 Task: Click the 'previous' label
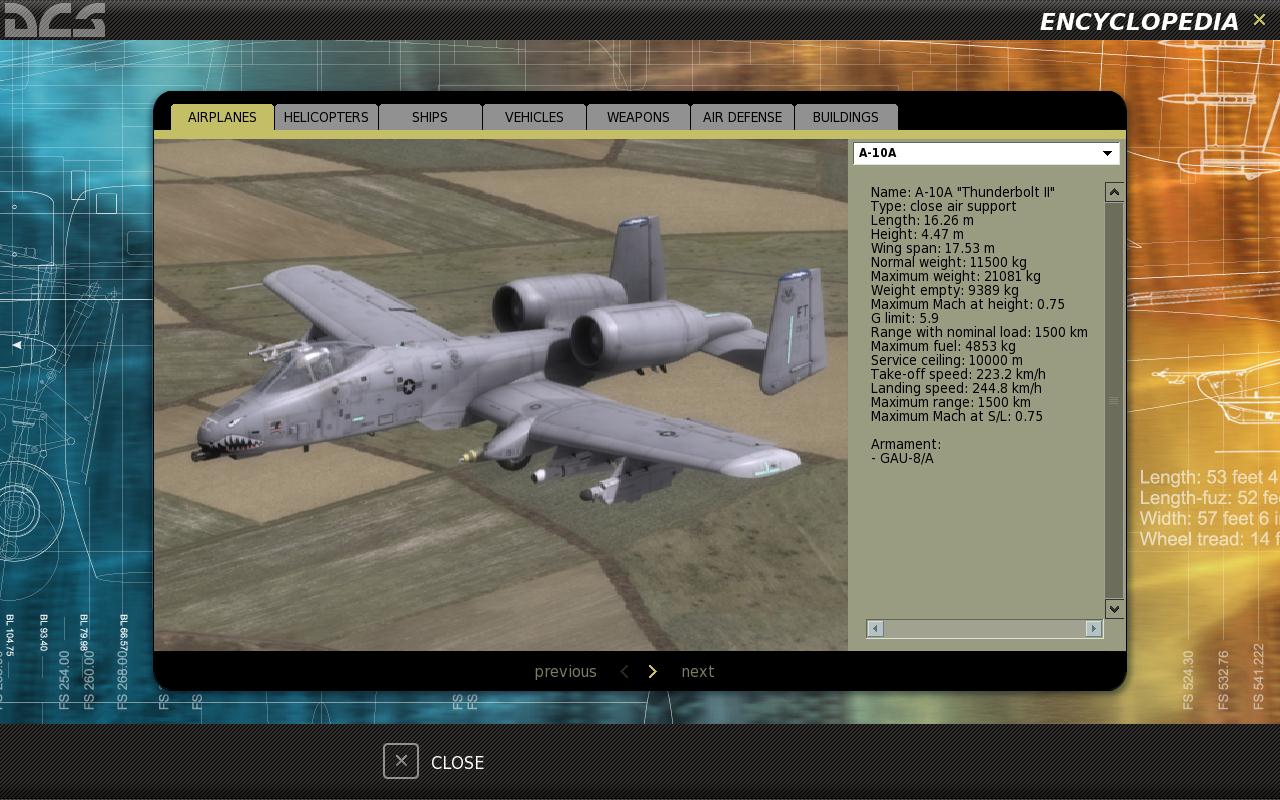[x=565, y=672]
